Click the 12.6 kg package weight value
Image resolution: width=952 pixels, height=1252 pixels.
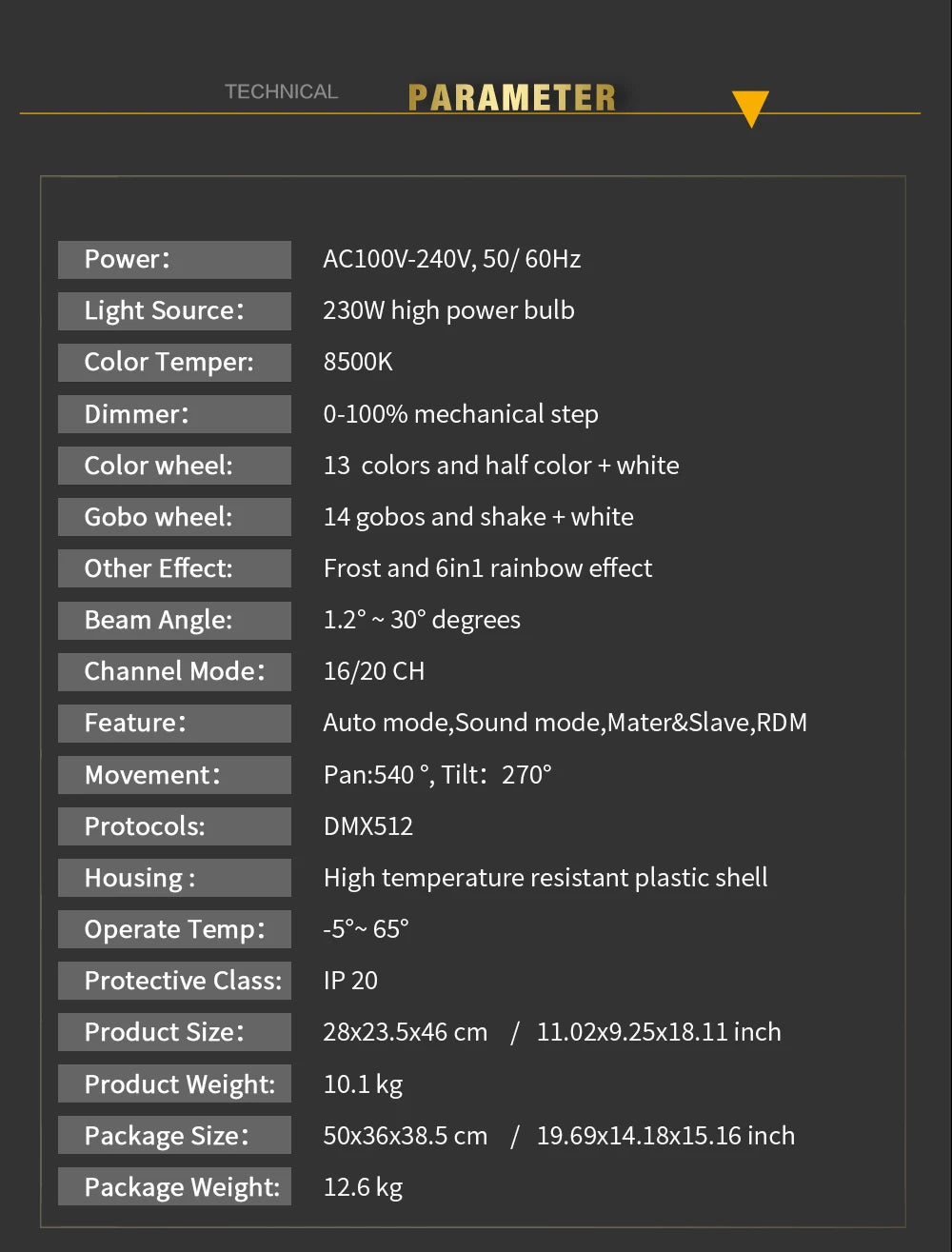[363, 1187]
